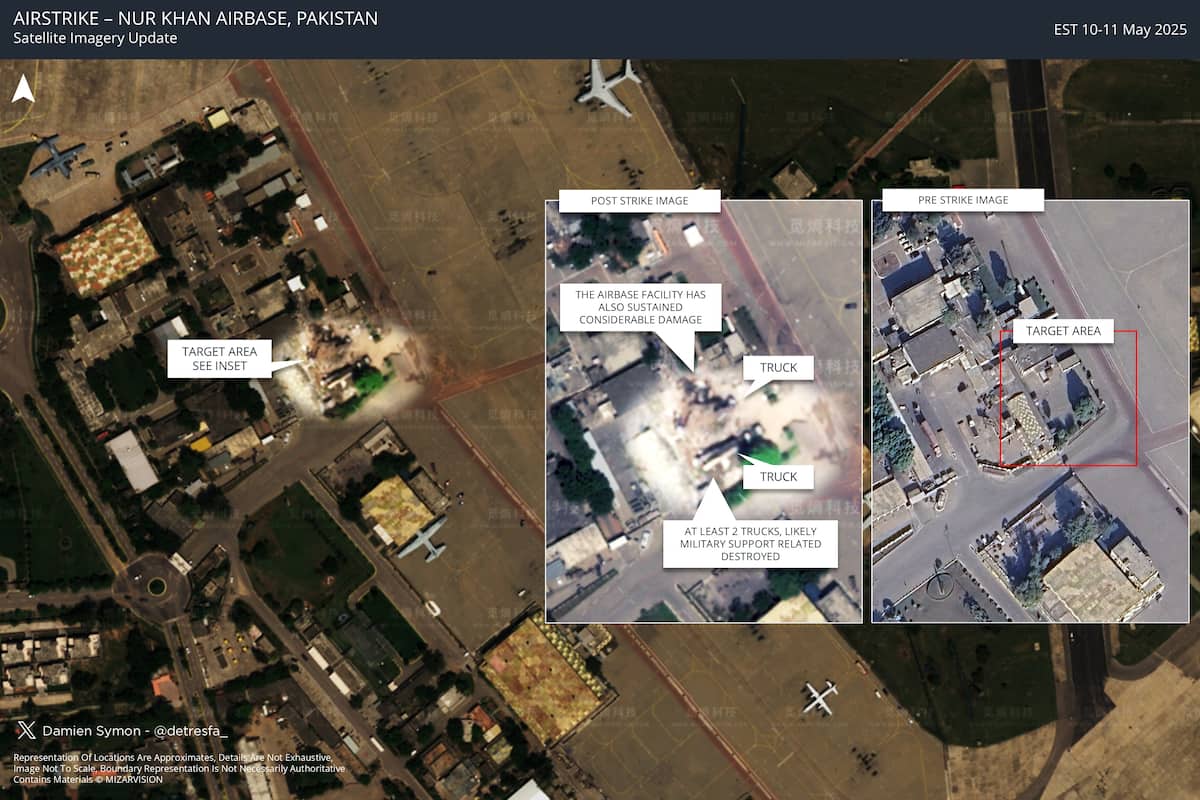This screenshot has width=1200, height=800.
Task: Click the upper 'TRUCK' callout label
Action: (778, 368)
